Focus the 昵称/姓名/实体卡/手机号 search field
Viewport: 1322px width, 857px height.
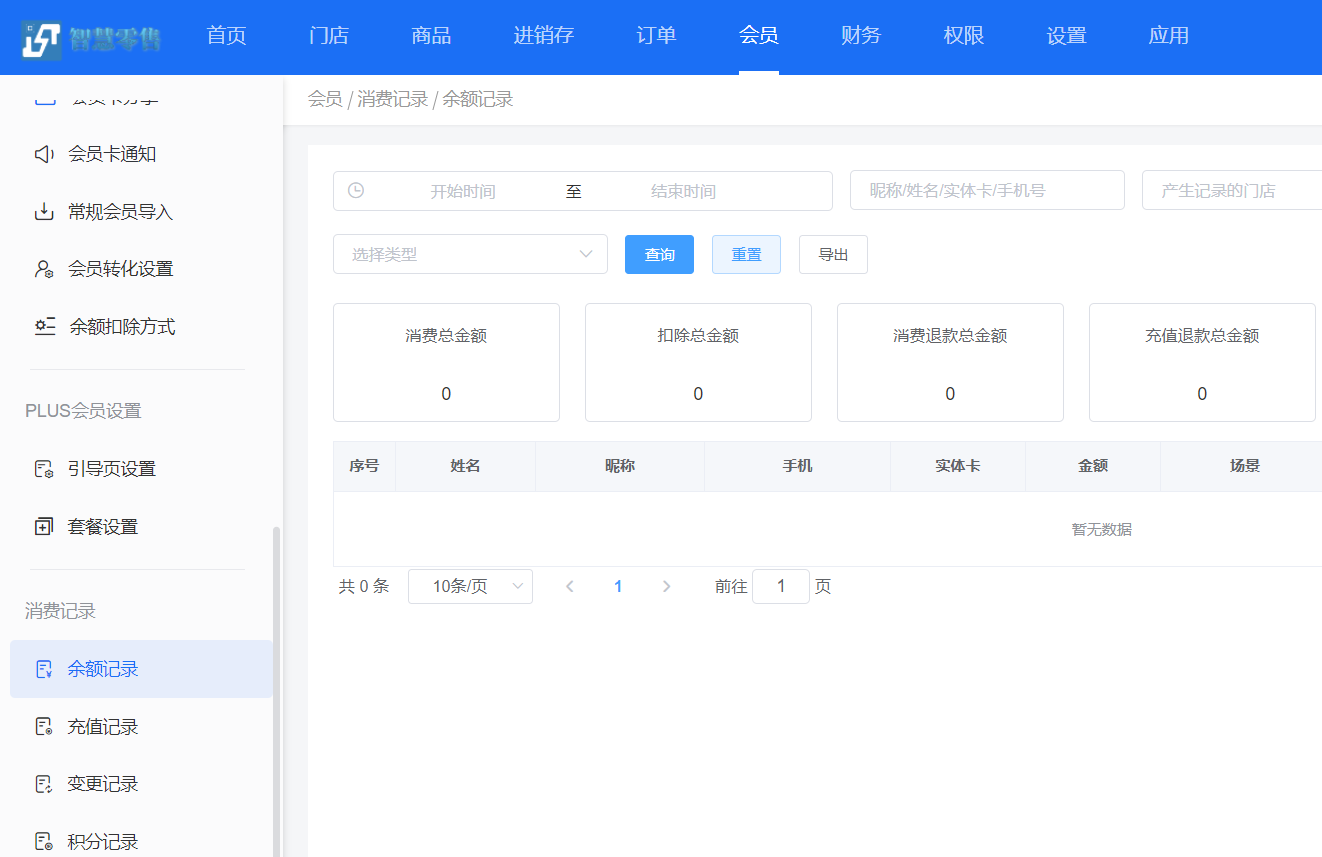click(x=987, y=190)
